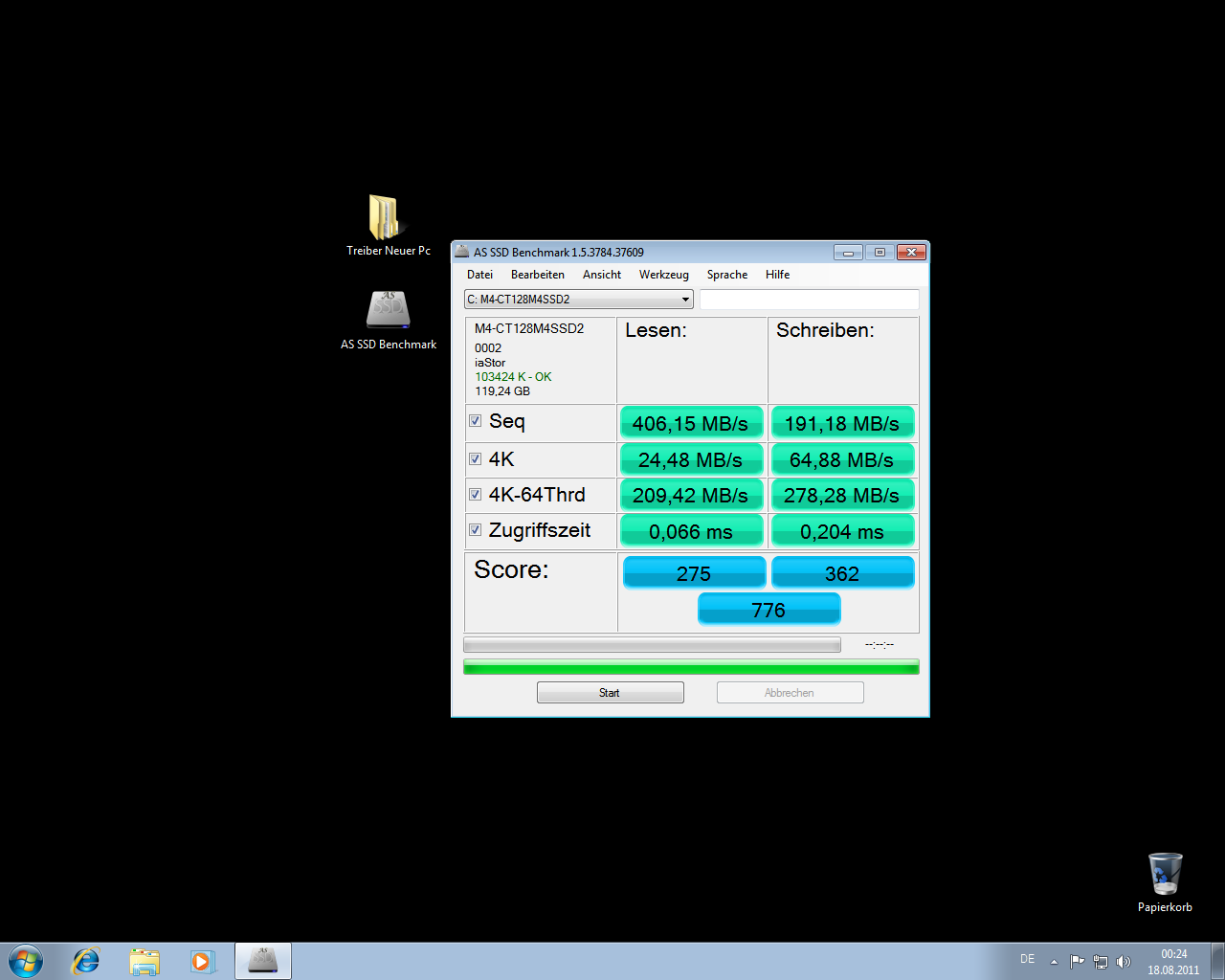
Task: Click the DE language indicator
Action: tap(1027, 959)
